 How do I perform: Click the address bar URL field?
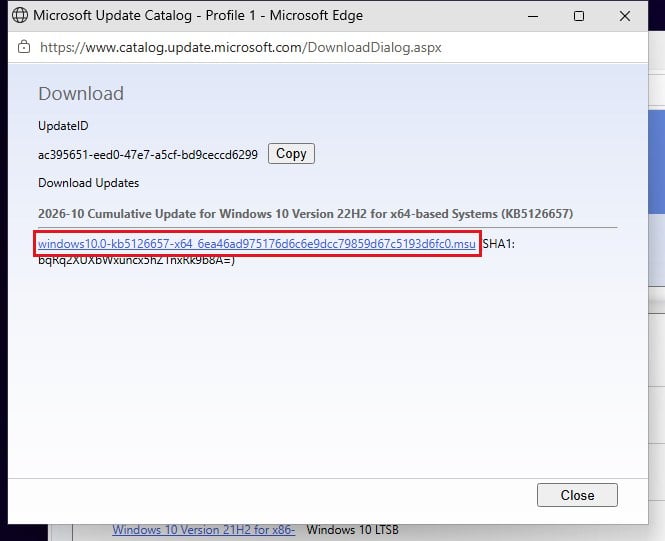tap(240, 47)
